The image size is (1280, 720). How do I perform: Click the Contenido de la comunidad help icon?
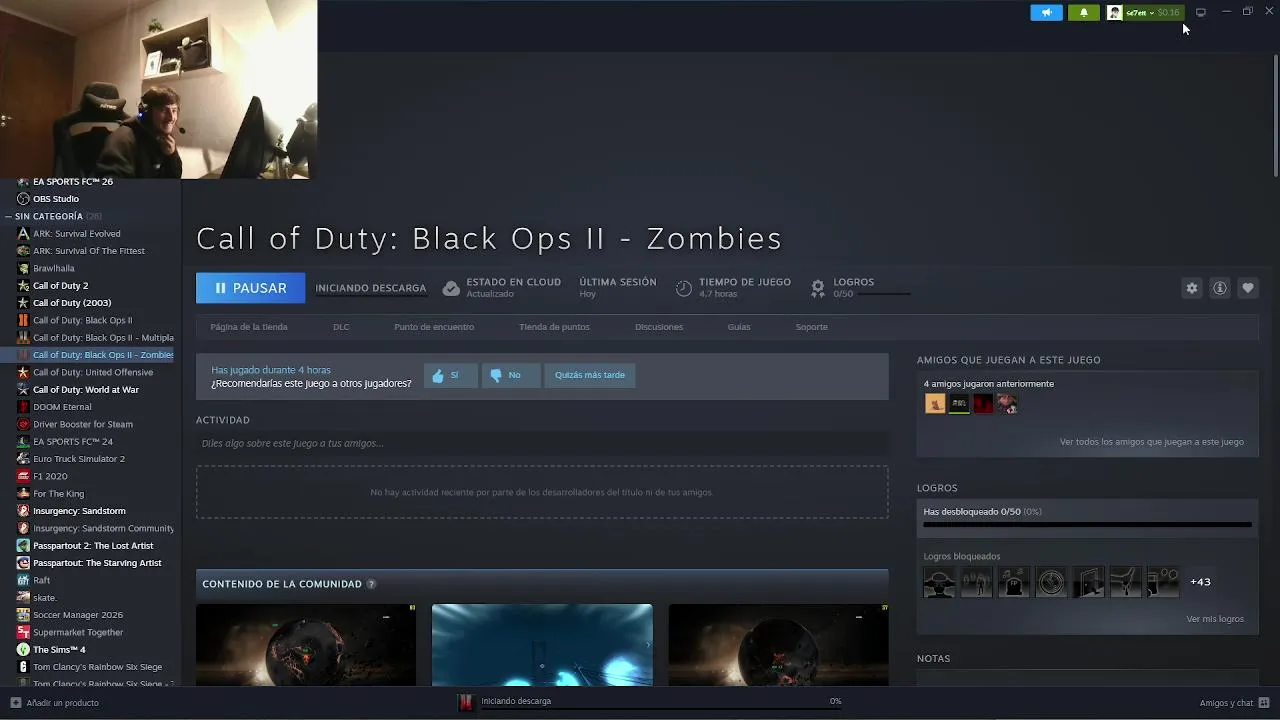[371, 584]
